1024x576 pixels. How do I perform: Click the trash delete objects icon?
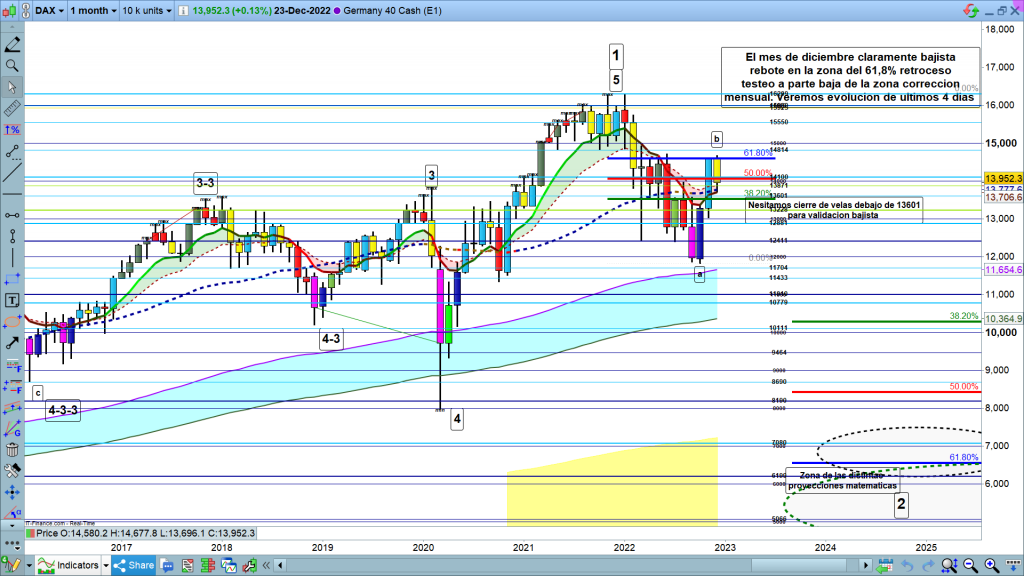[12, 449]
